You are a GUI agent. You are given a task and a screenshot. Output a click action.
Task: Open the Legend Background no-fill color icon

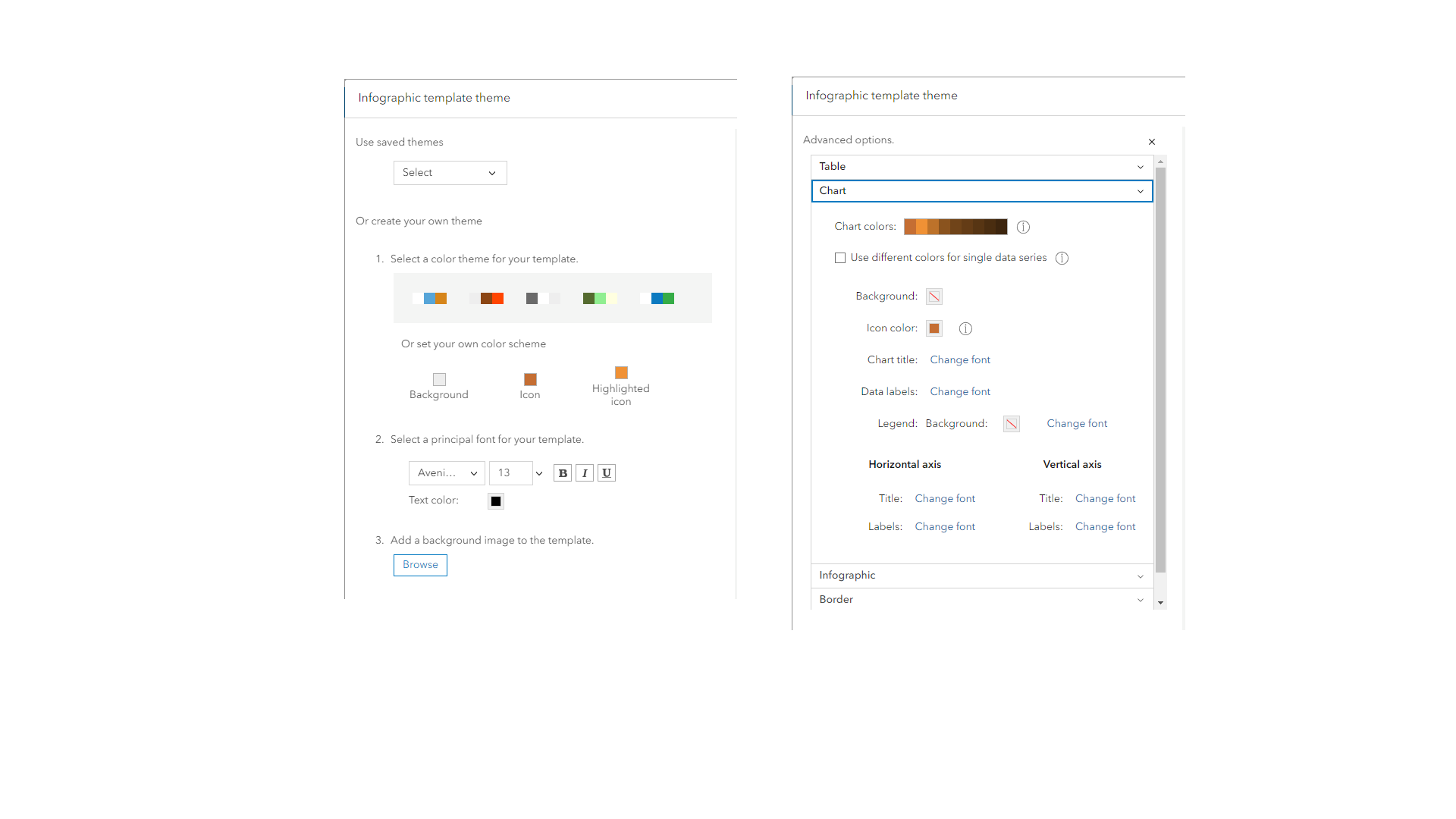point(1011,423)
